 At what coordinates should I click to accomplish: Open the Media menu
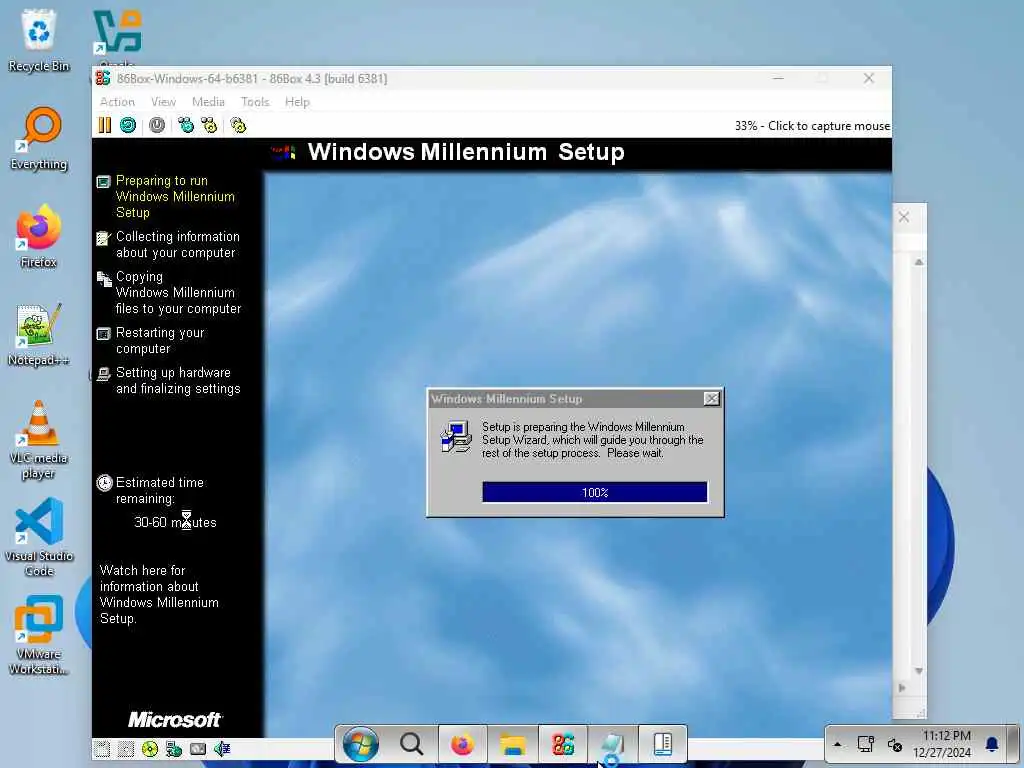208,102
